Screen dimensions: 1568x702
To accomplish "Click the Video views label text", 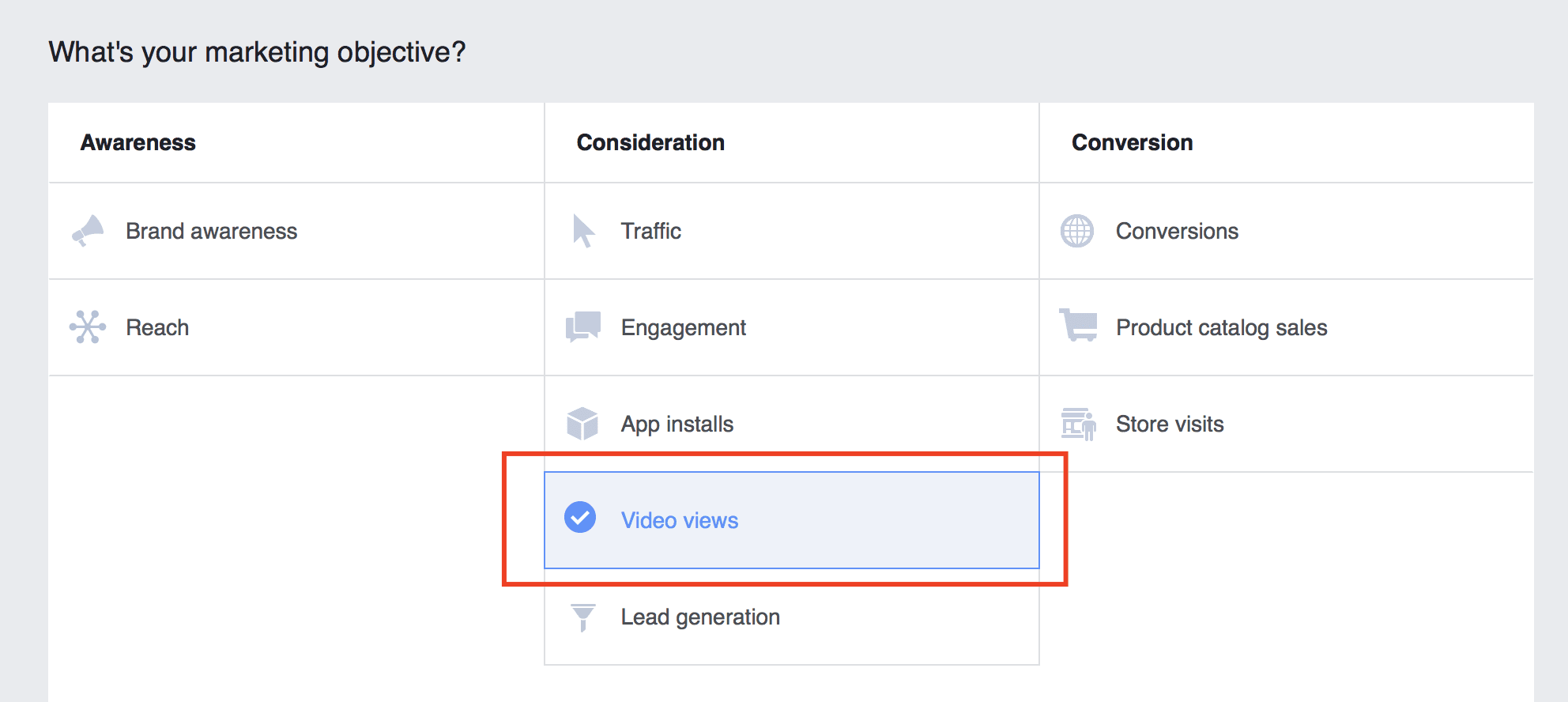I will [x=680, y=520].
